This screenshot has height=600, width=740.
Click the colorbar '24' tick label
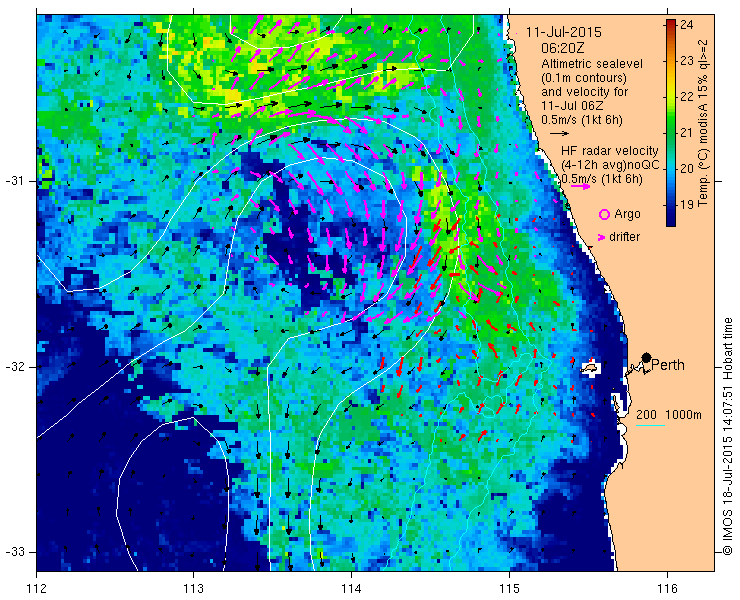(687, 25)
